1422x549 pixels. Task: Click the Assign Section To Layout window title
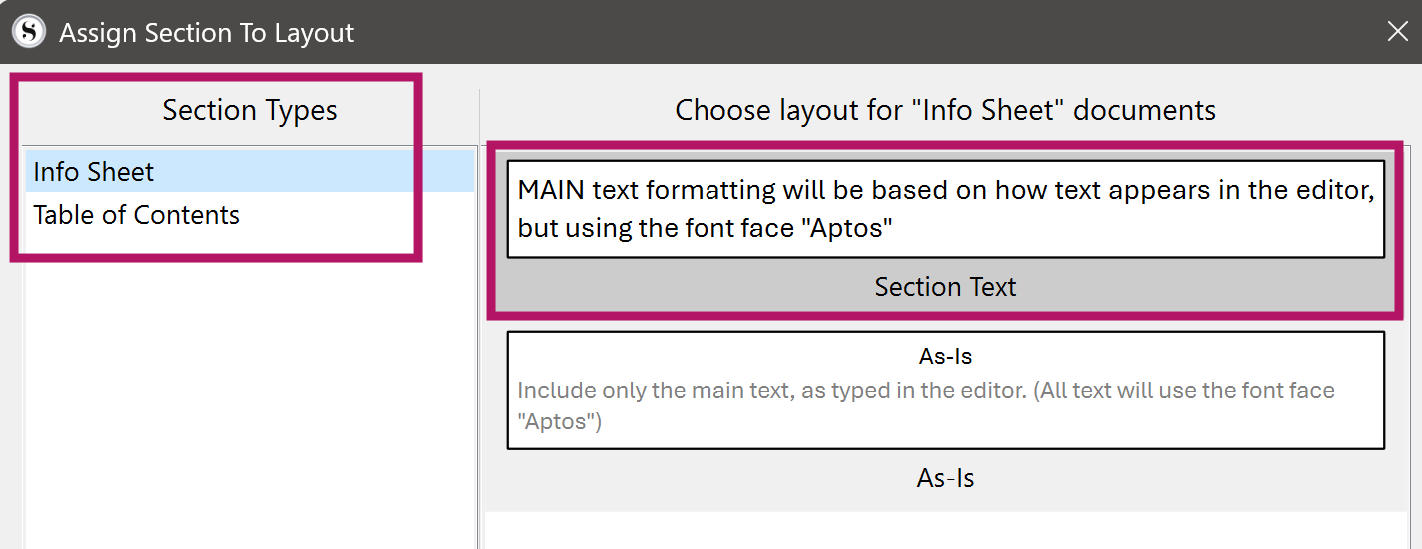[x=207, y=33]
